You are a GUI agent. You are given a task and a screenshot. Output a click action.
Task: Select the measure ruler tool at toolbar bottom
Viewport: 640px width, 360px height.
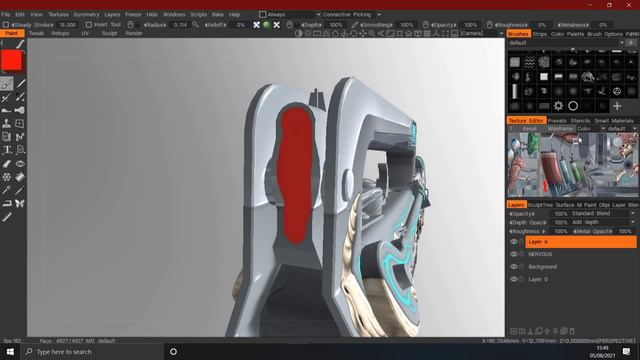tap(7, 217)
